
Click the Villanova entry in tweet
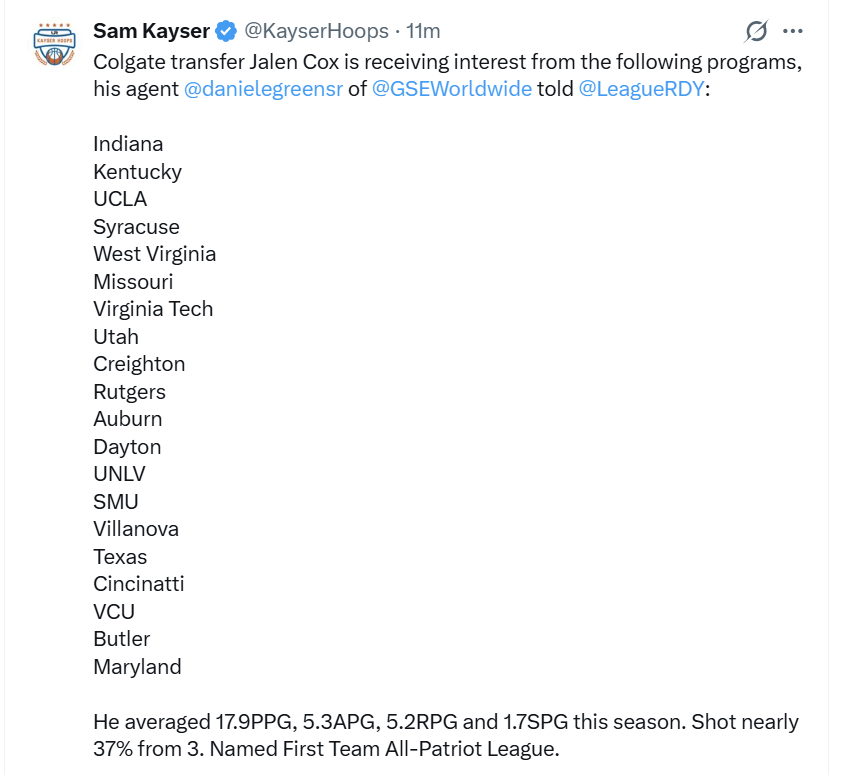click(x=136, y=529)
